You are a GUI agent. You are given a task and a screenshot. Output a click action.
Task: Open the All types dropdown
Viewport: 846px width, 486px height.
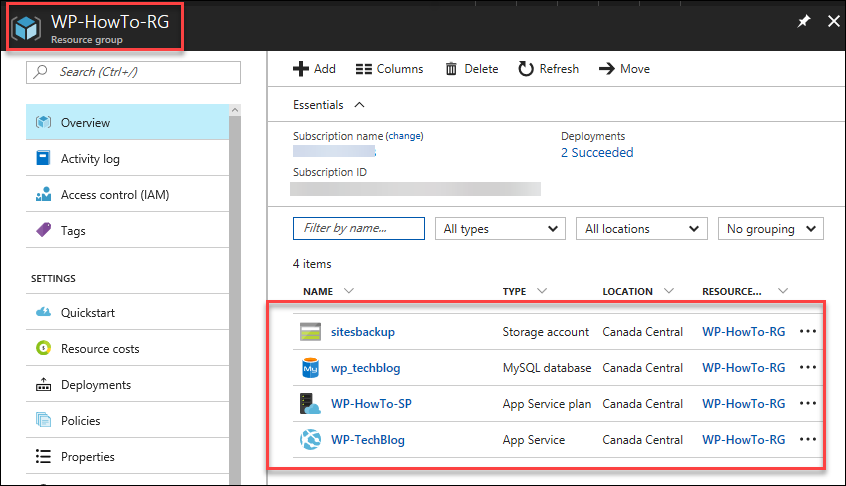(x=500, y=229)
